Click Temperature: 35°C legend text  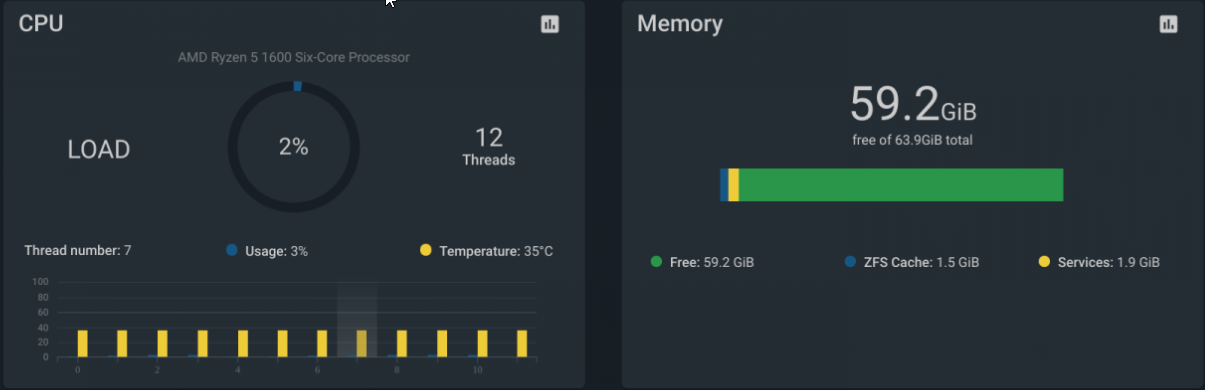coord(496,251)
